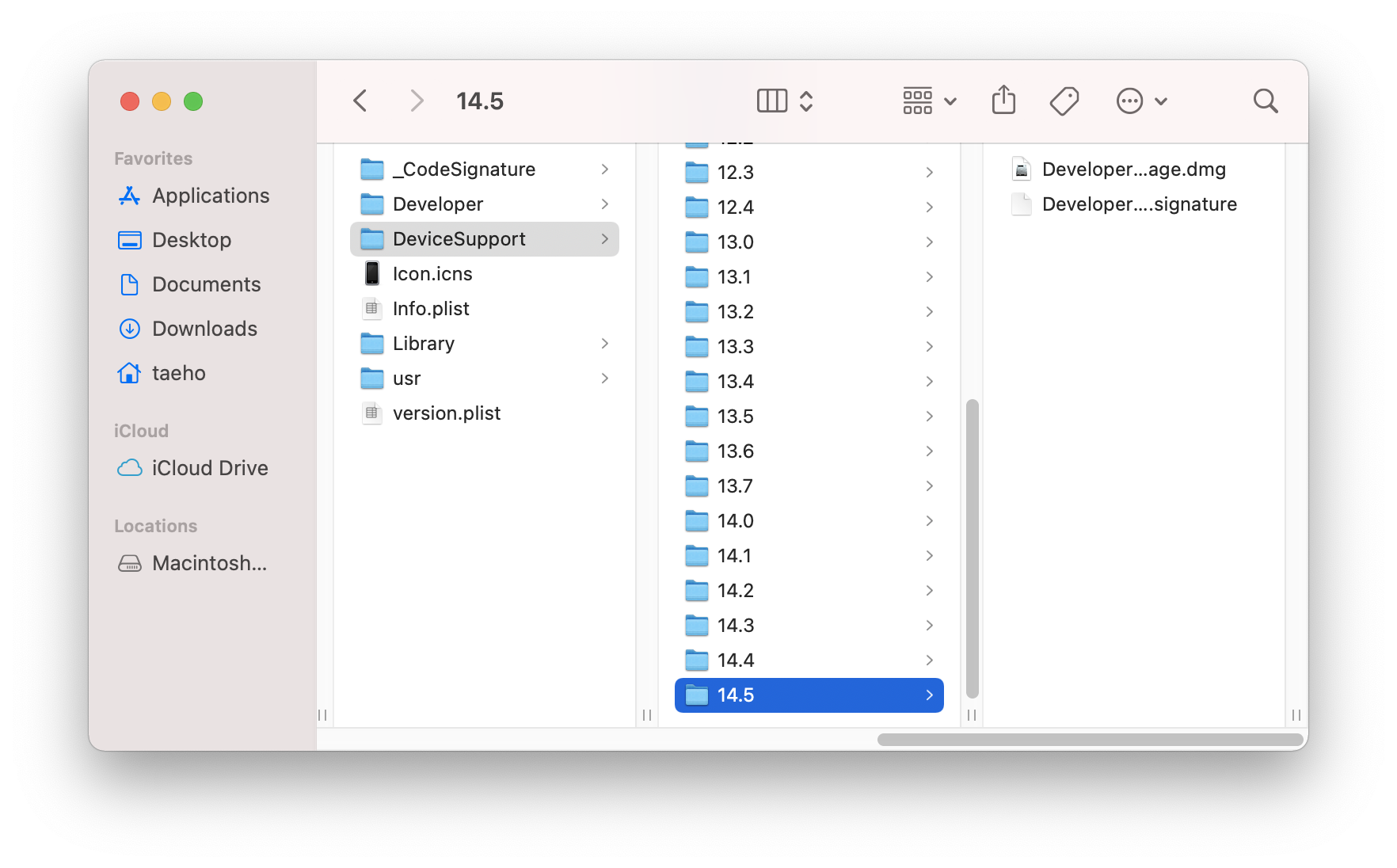The height and width of the screenshot is (868, 1397).
Task: Expand the Developer folder chevron
Action: pyautogui.click(x=605, y=204)
